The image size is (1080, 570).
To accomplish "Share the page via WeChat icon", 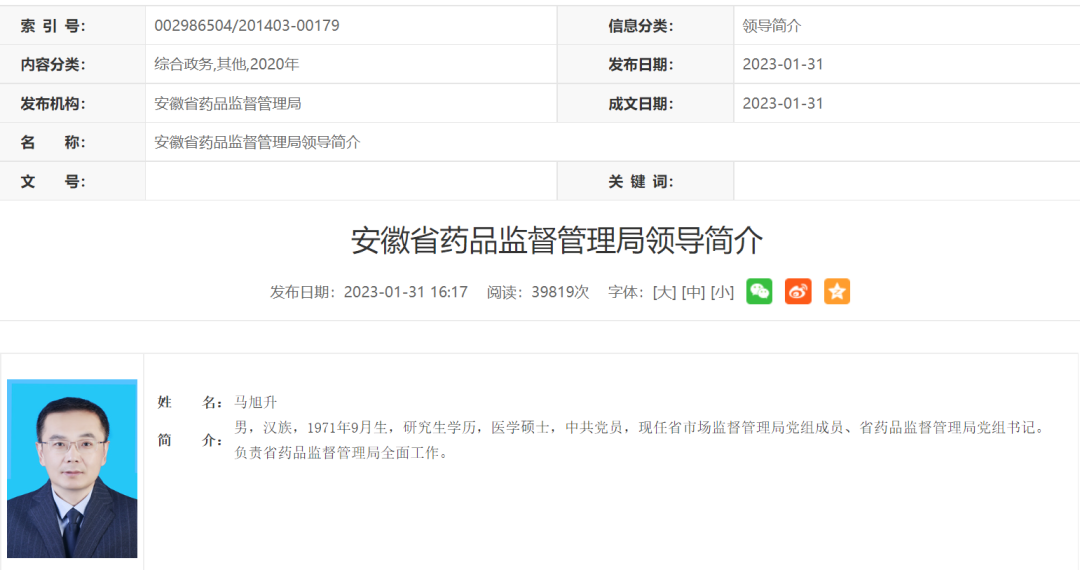I will tap(759, 291).
